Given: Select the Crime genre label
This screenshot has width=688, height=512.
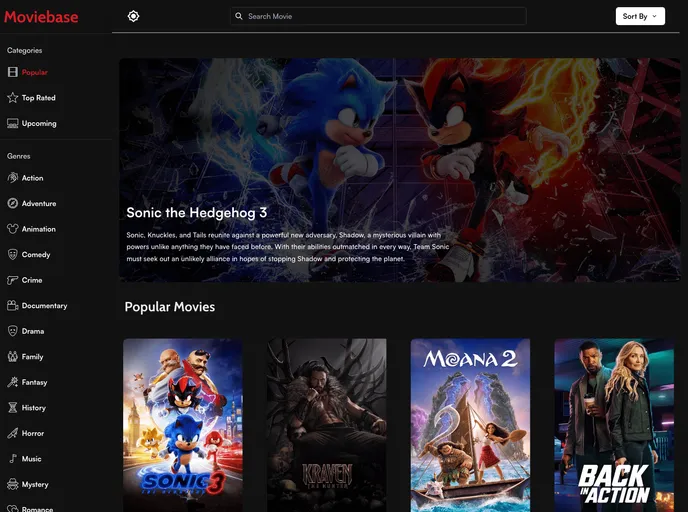Looking at the screenshot, I should point(32,280).
